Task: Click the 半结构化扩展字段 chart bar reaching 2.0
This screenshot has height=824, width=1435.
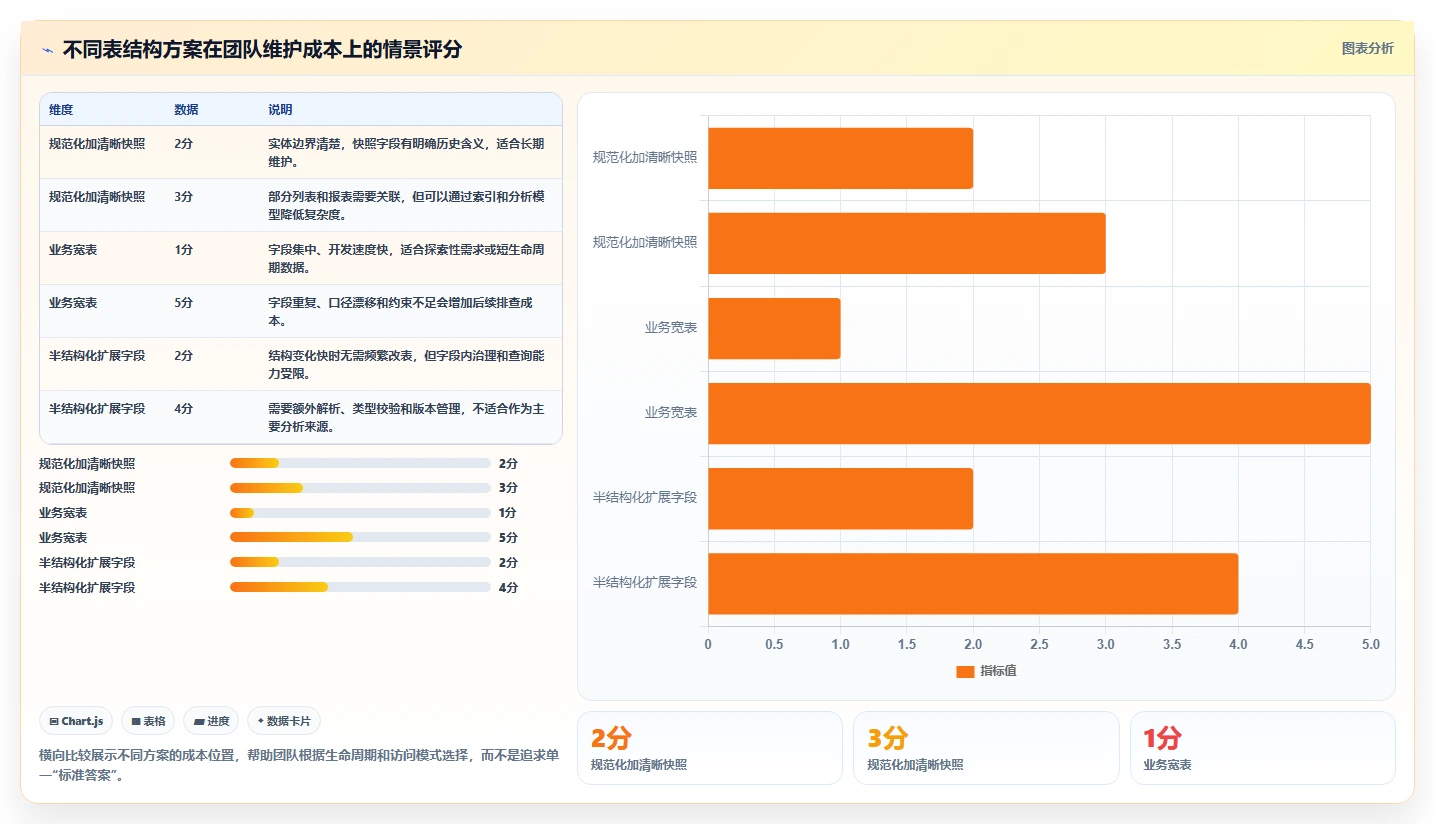Action: (840, 499)
